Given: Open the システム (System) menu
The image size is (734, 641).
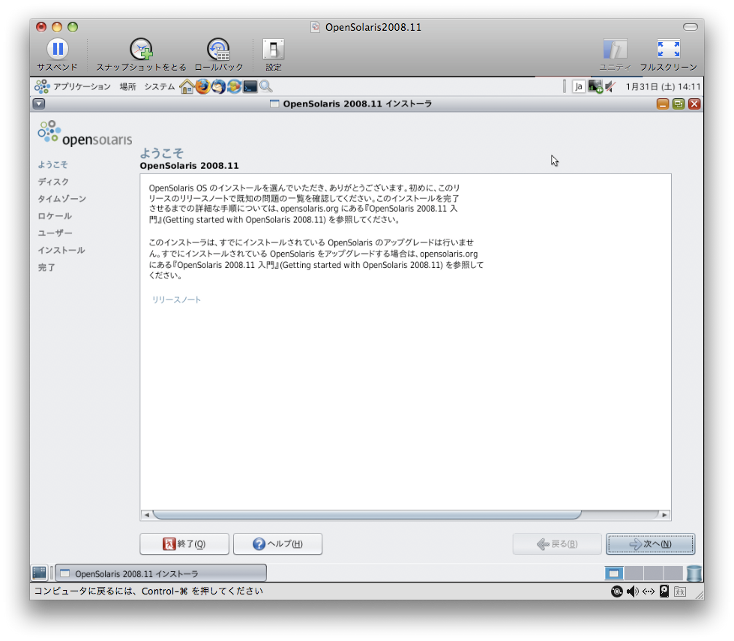Looking at the screenshot, I should click(x=159, y=87).
